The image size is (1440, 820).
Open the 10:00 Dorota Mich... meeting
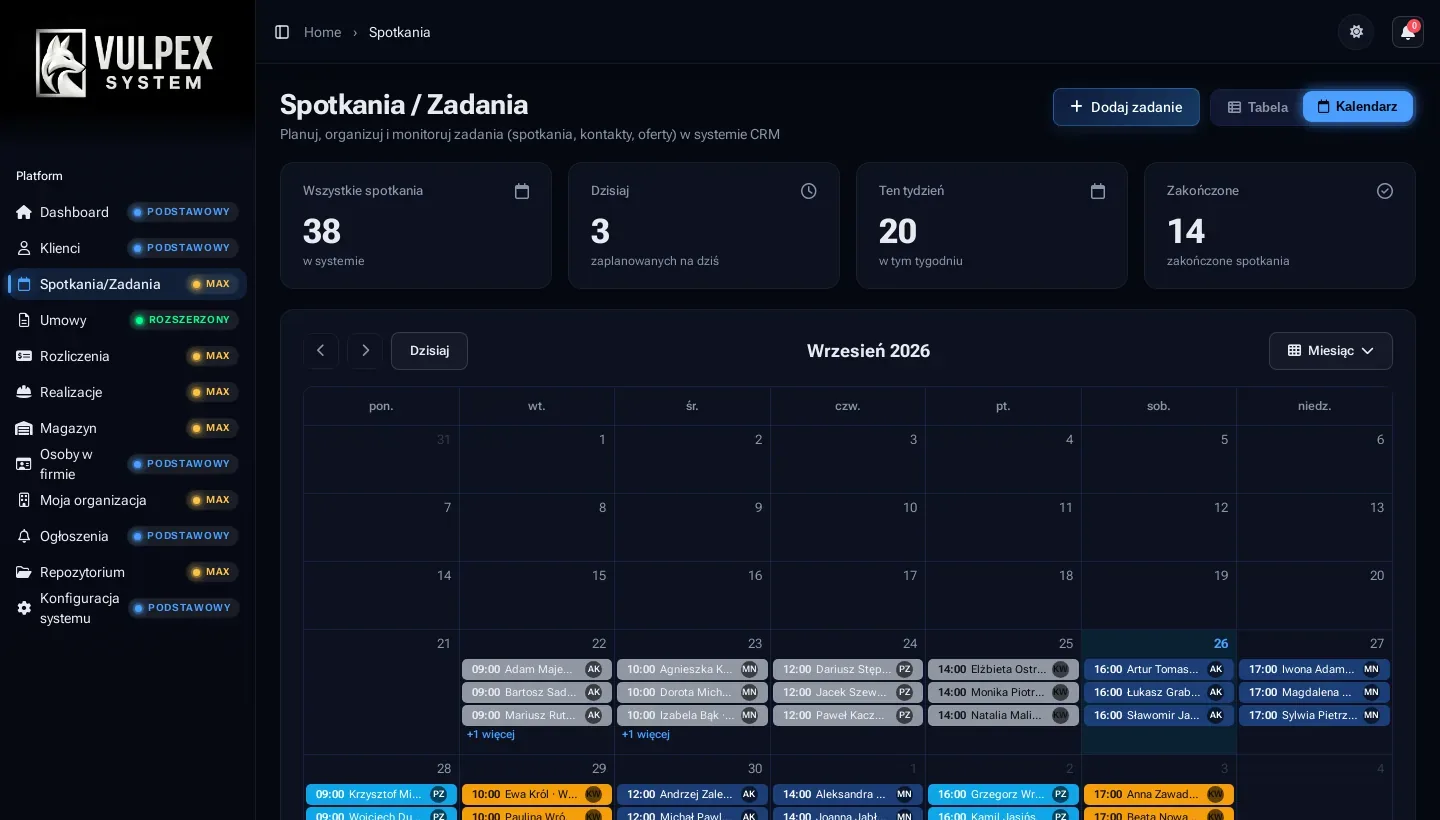click(692, 692)
